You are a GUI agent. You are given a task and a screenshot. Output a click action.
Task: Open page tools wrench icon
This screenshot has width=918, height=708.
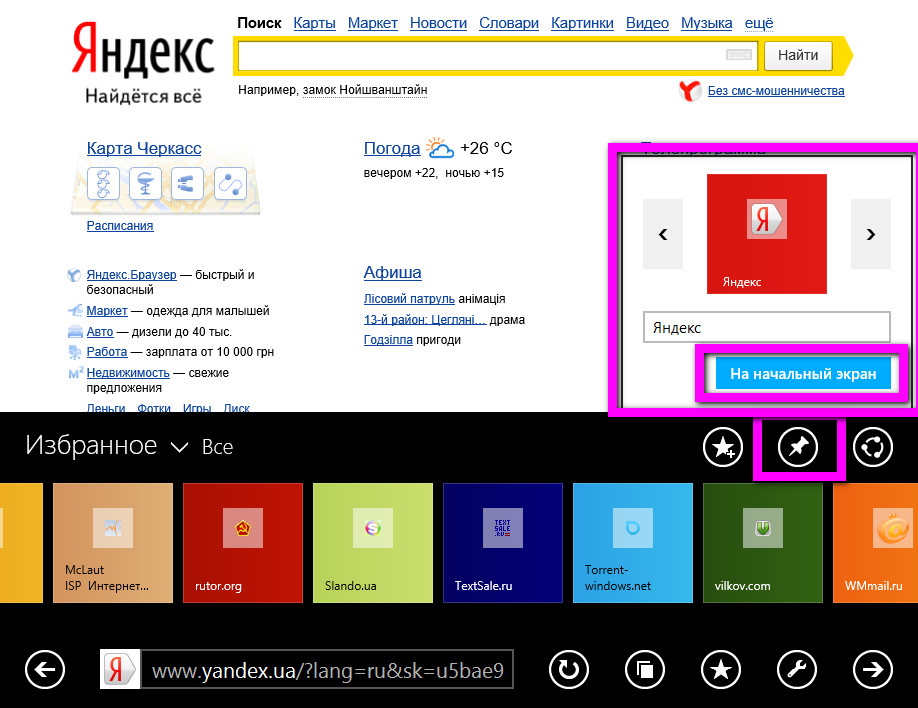pos(797,669)
